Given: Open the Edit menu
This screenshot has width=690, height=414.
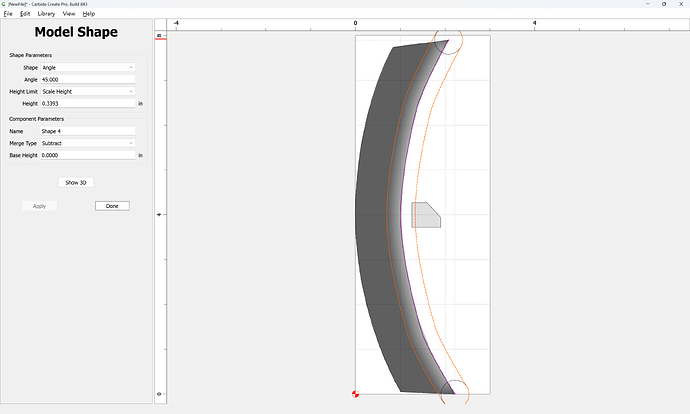Looking at the screenshot, I should [25, 14].
